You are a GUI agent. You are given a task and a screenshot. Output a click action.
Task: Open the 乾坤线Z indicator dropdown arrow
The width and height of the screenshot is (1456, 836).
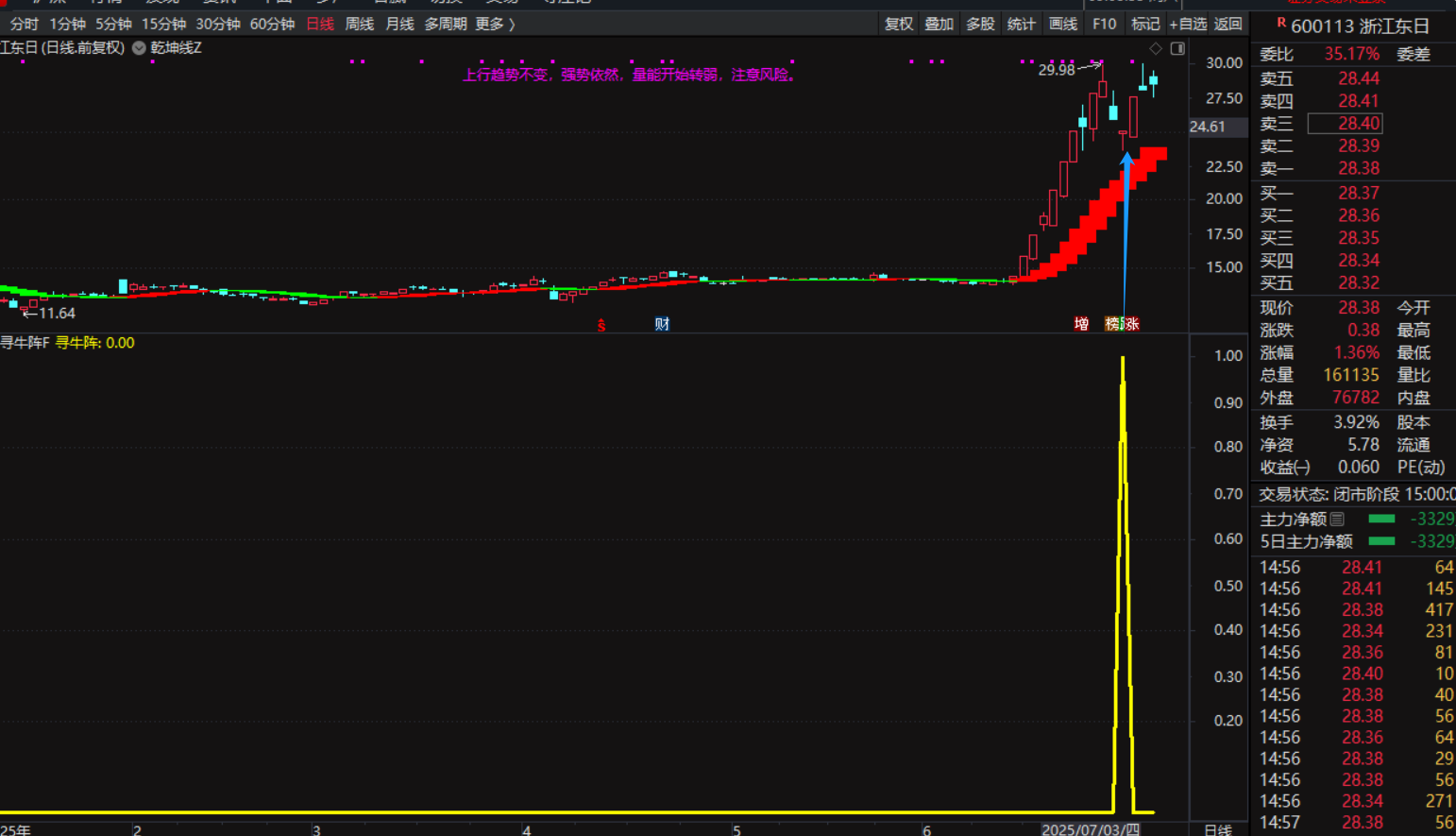tap(139, 48)
